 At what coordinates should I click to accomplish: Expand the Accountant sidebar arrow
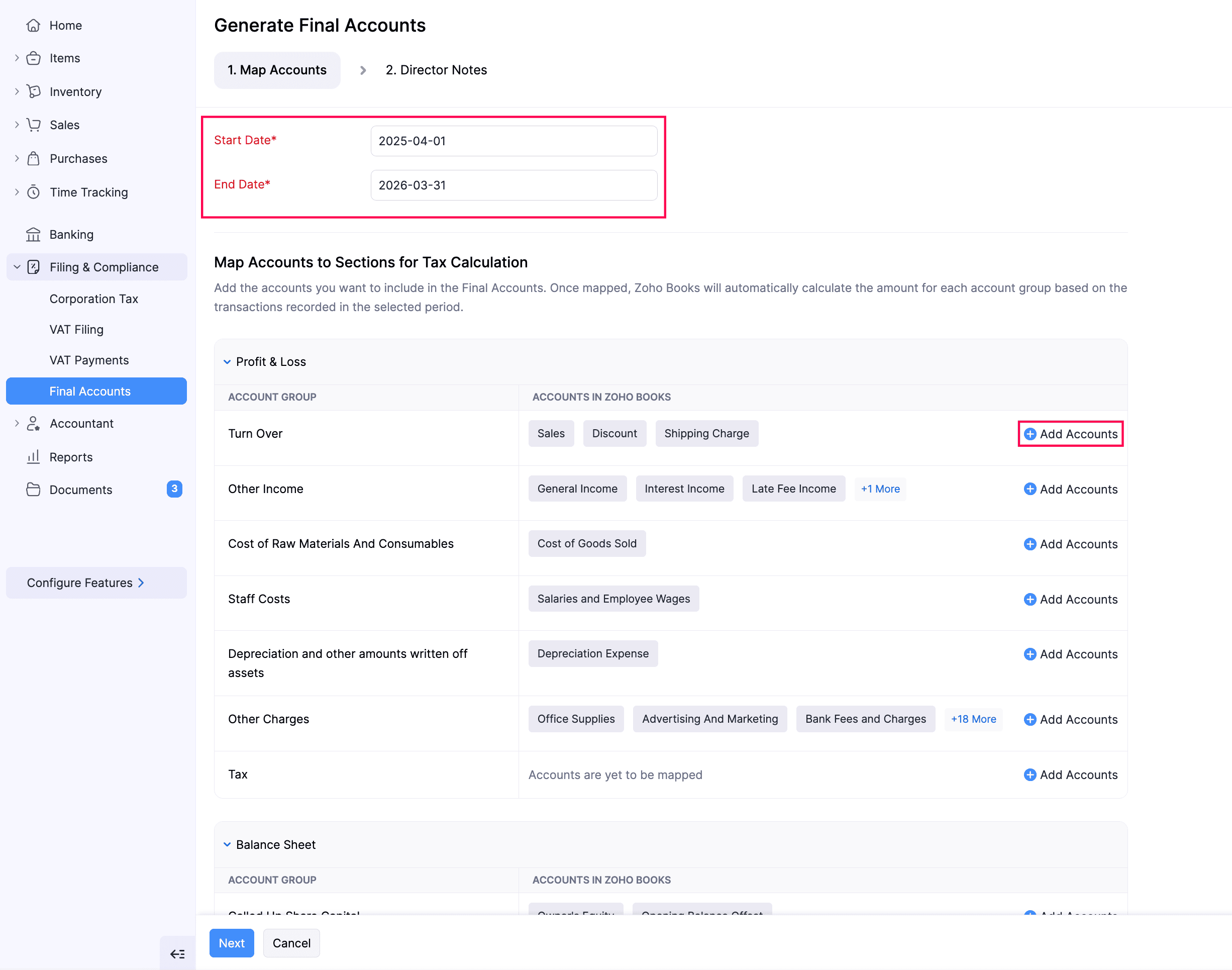(17, 424)
